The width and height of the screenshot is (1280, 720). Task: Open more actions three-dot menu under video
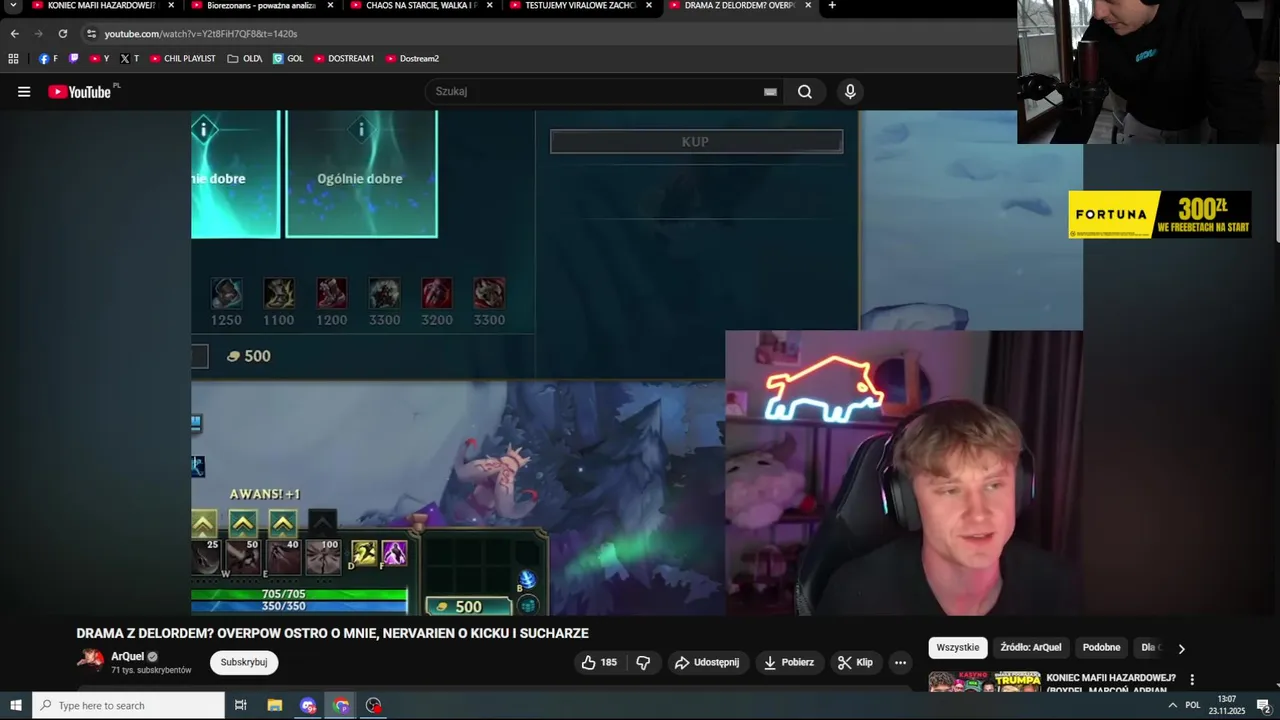[x=900, y=662]
